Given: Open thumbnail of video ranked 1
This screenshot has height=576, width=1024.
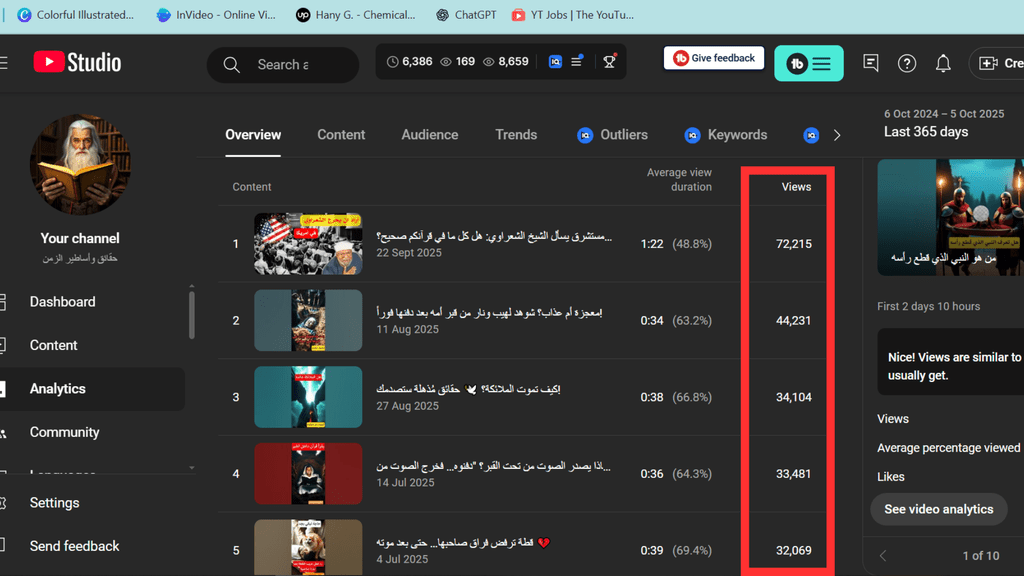Looking at the screenshot, I should pyautogui.click(x=308, y=244).
